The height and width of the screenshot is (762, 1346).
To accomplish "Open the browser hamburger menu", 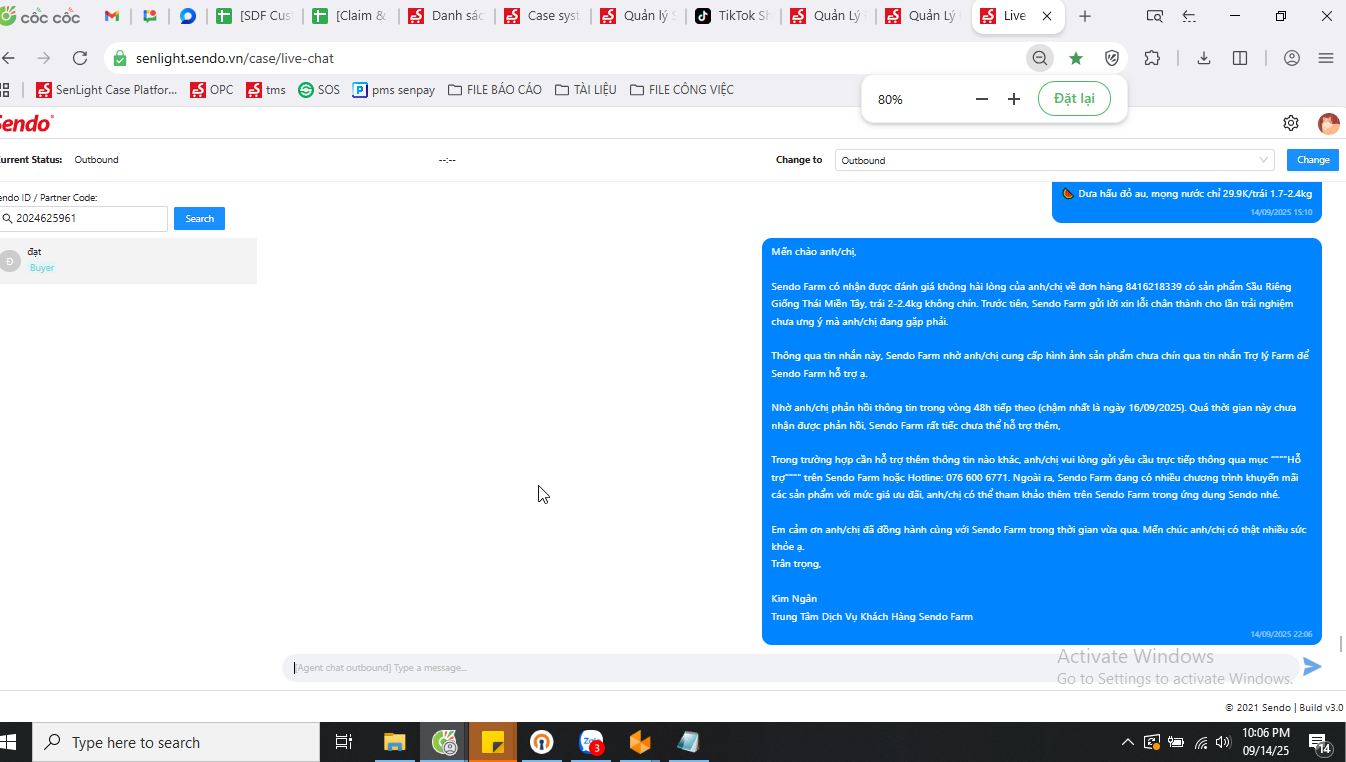I will coord(1326,58).
